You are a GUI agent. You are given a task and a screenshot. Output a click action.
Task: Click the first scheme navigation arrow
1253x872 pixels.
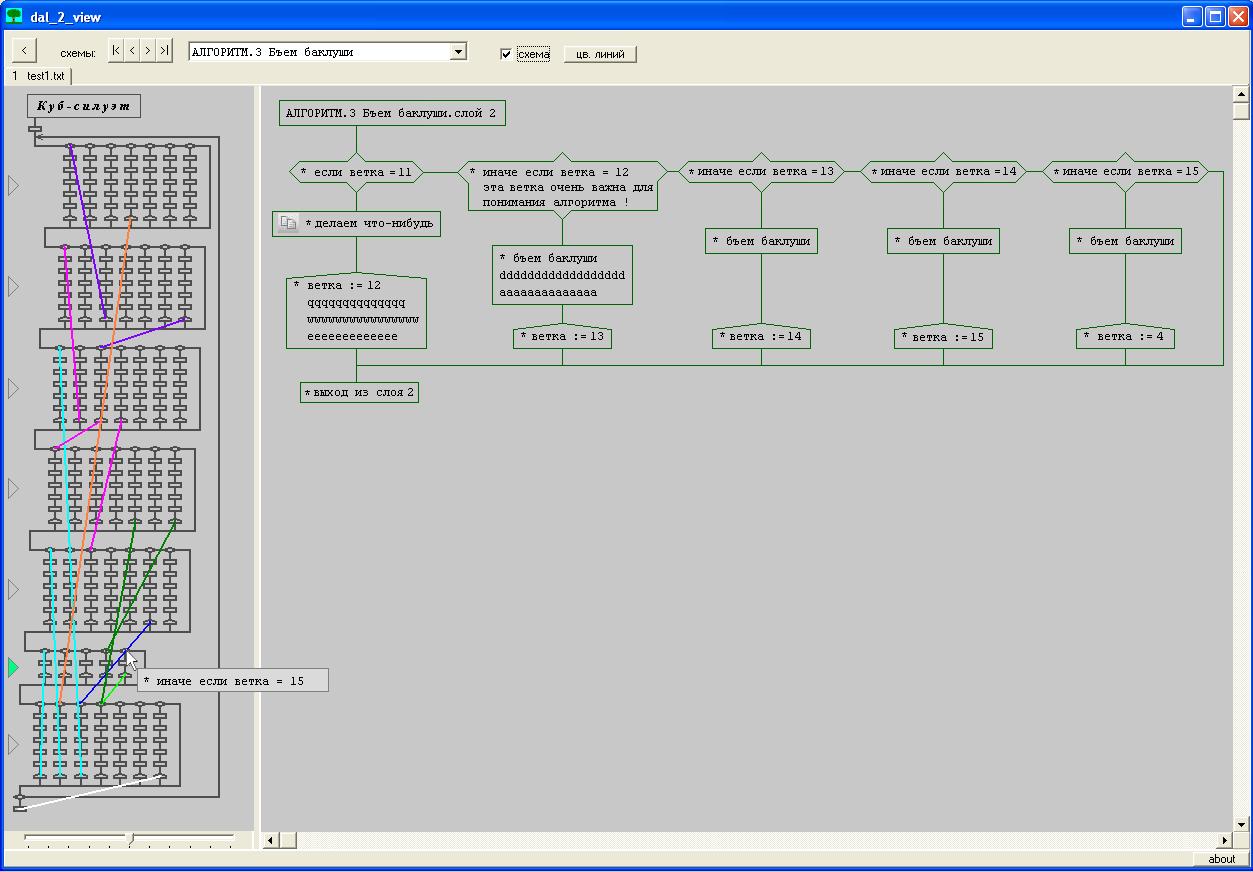[x=116, y=51]
